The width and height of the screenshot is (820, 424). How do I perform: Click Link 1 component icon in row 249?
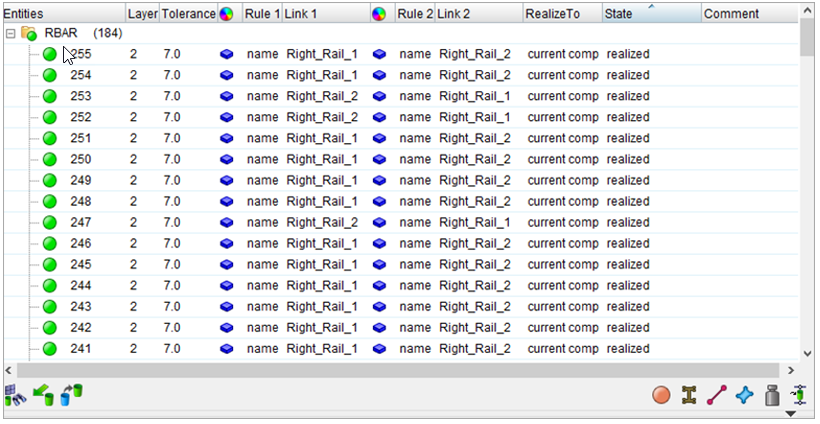point(226,180)
